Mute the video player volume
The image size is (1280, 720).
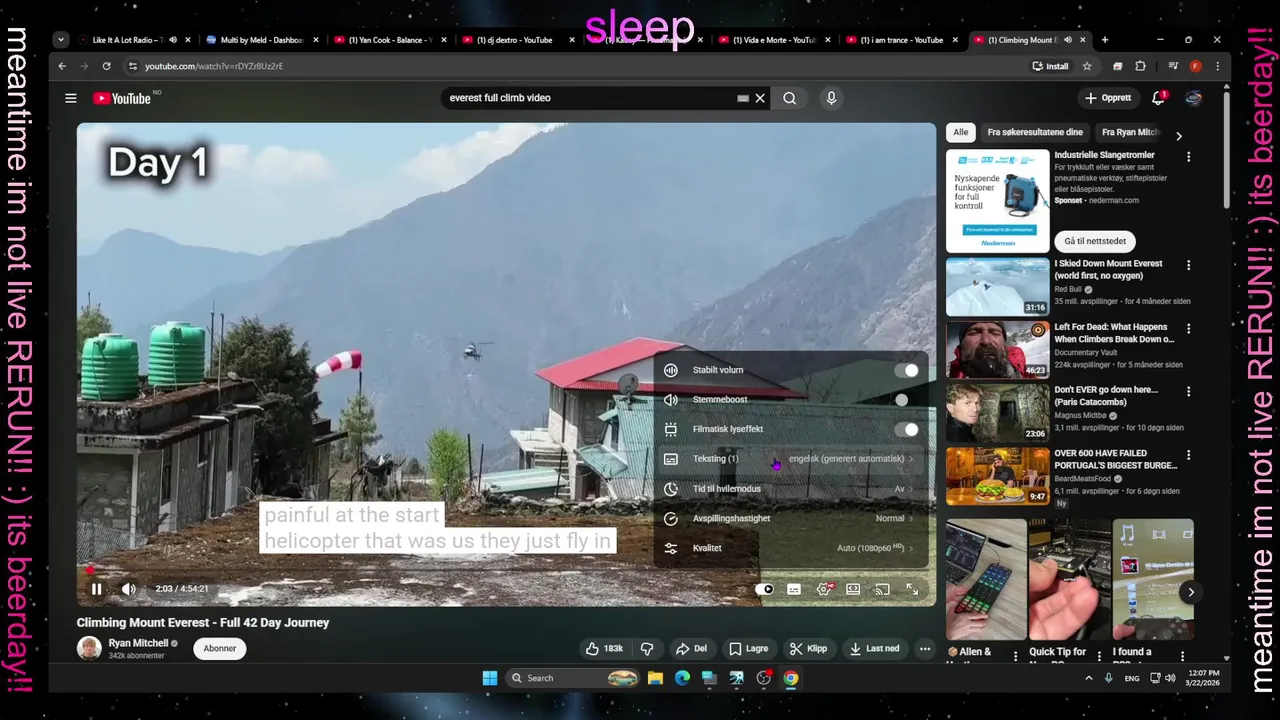pyautogui.click(x=129, y=589)
